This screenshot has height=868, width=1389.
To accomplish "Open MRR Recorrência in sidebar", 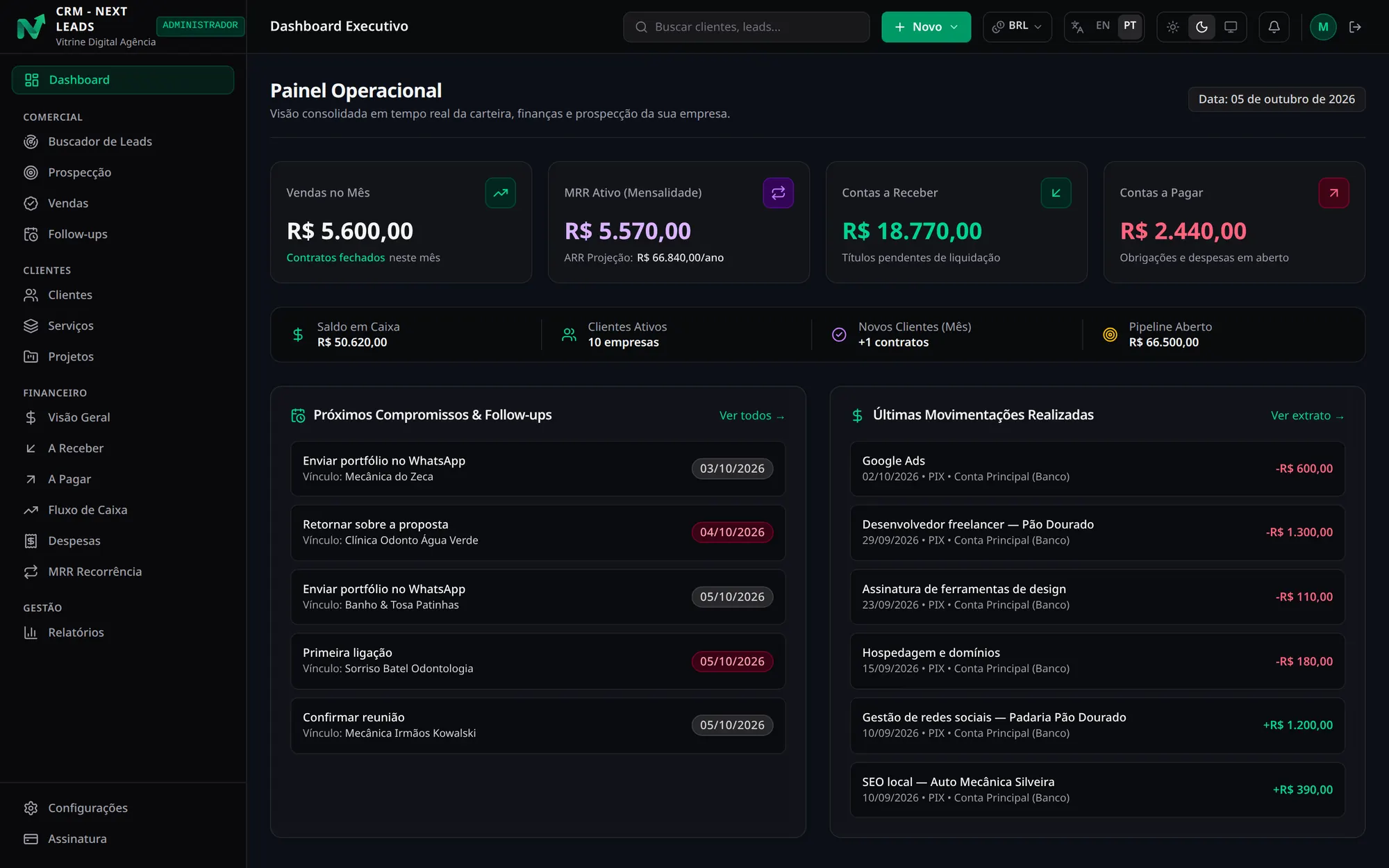I will [123, 571].
